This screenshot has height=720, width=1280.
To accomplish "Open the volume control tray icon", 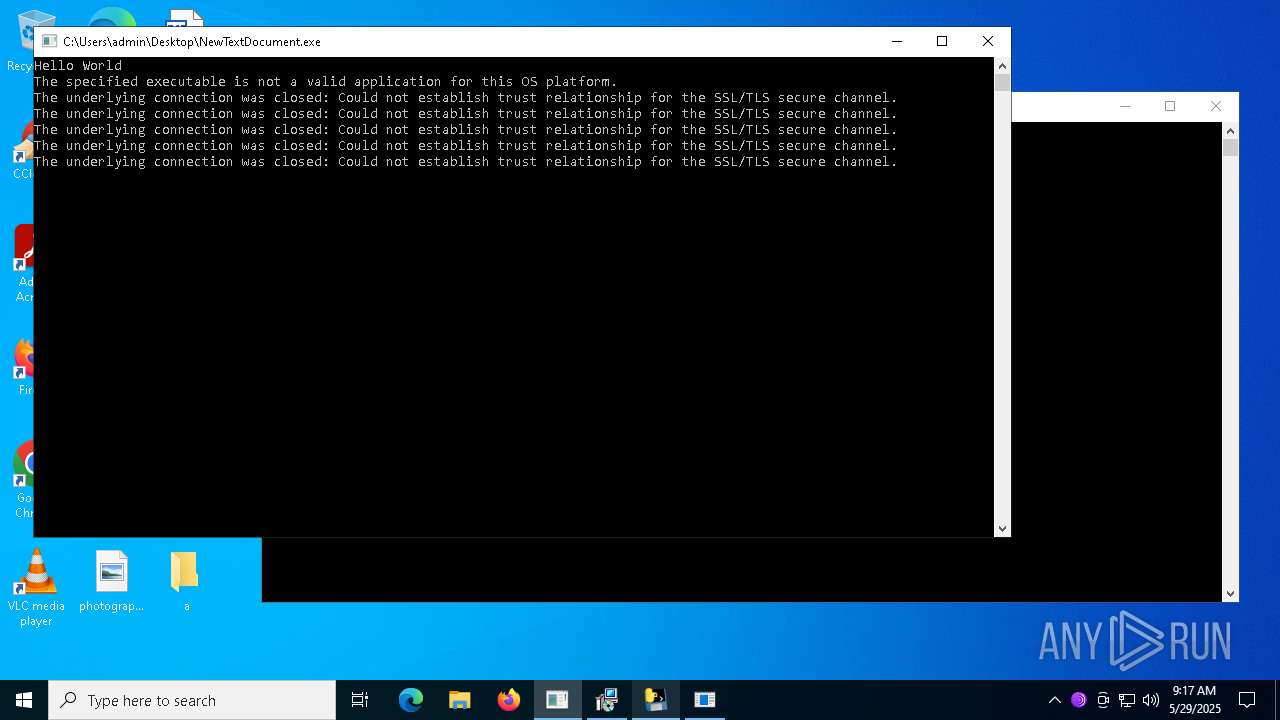I will point(1151,700).
